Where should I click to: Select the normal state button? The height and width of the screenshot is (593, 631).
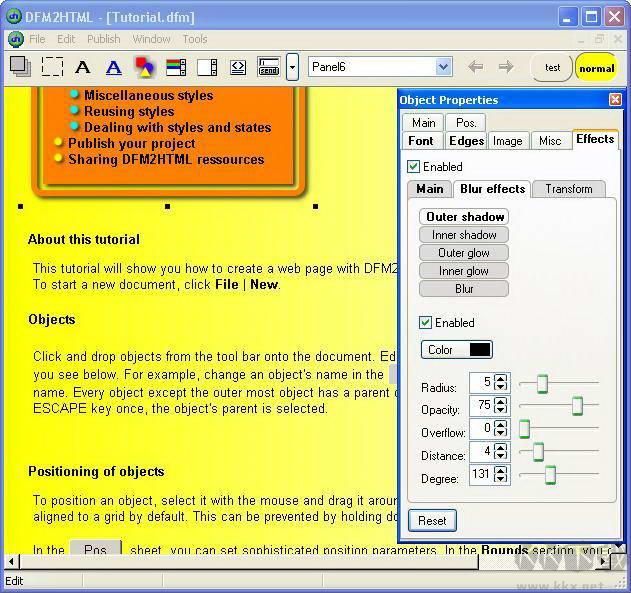pyautogui.click(x=596, y=68)
